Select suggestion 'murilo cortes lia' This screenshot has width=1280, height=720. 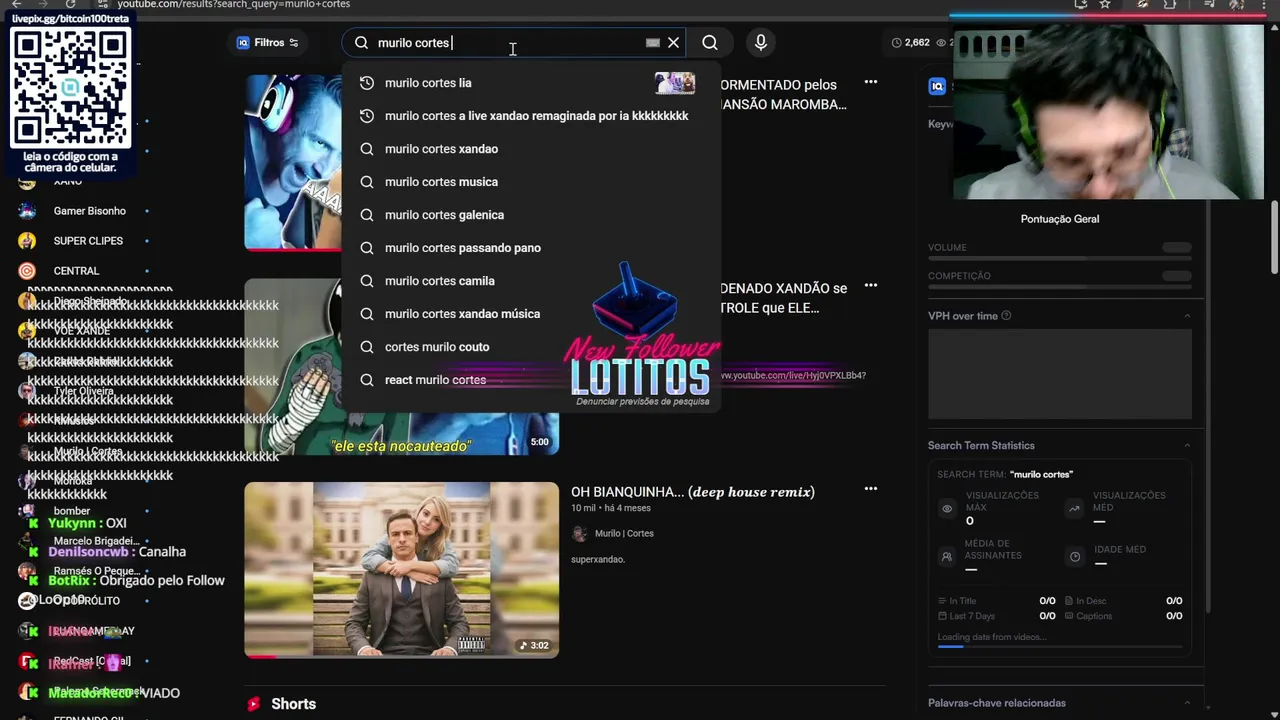click(x=531, y=83)
